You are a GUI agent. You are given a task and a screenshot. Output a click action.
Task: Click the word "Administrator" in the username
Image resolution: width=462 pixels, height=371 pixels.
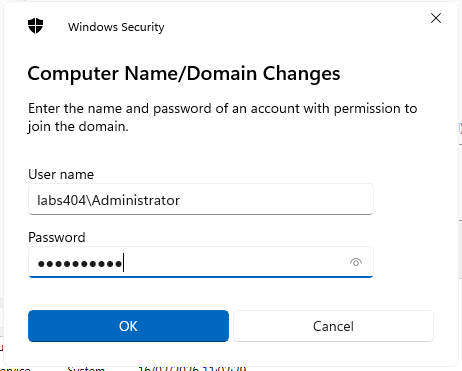pos(136,200)
